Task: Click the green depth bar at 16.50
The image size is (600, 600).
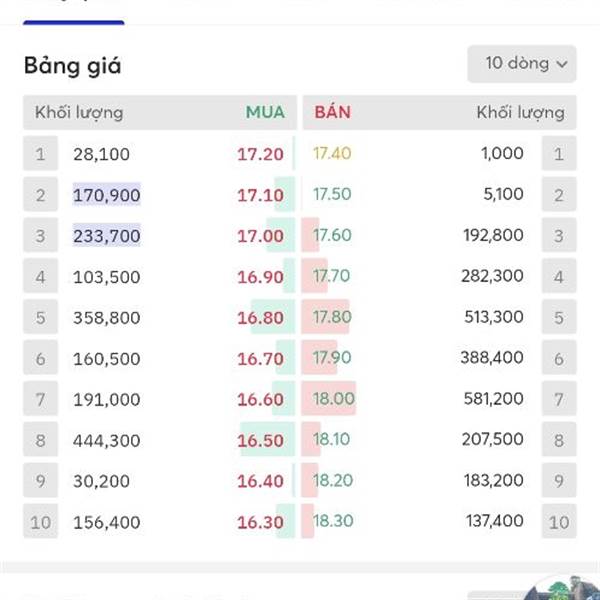Action: (x=268, y=440)
